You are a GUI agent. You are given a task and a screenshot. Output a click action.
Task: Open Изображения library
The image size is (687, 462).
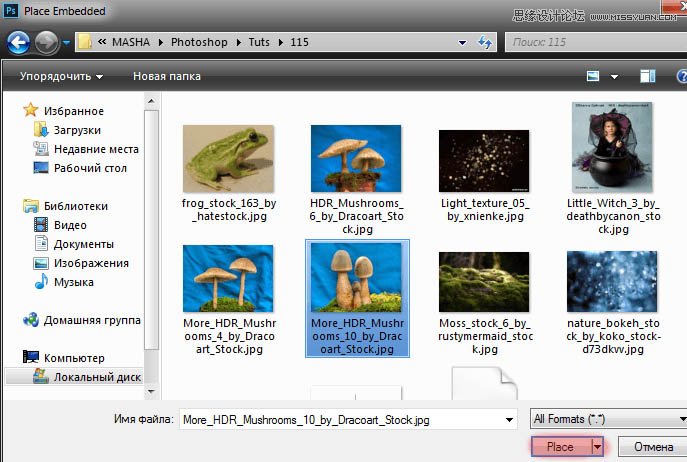[x=91, y=263]
